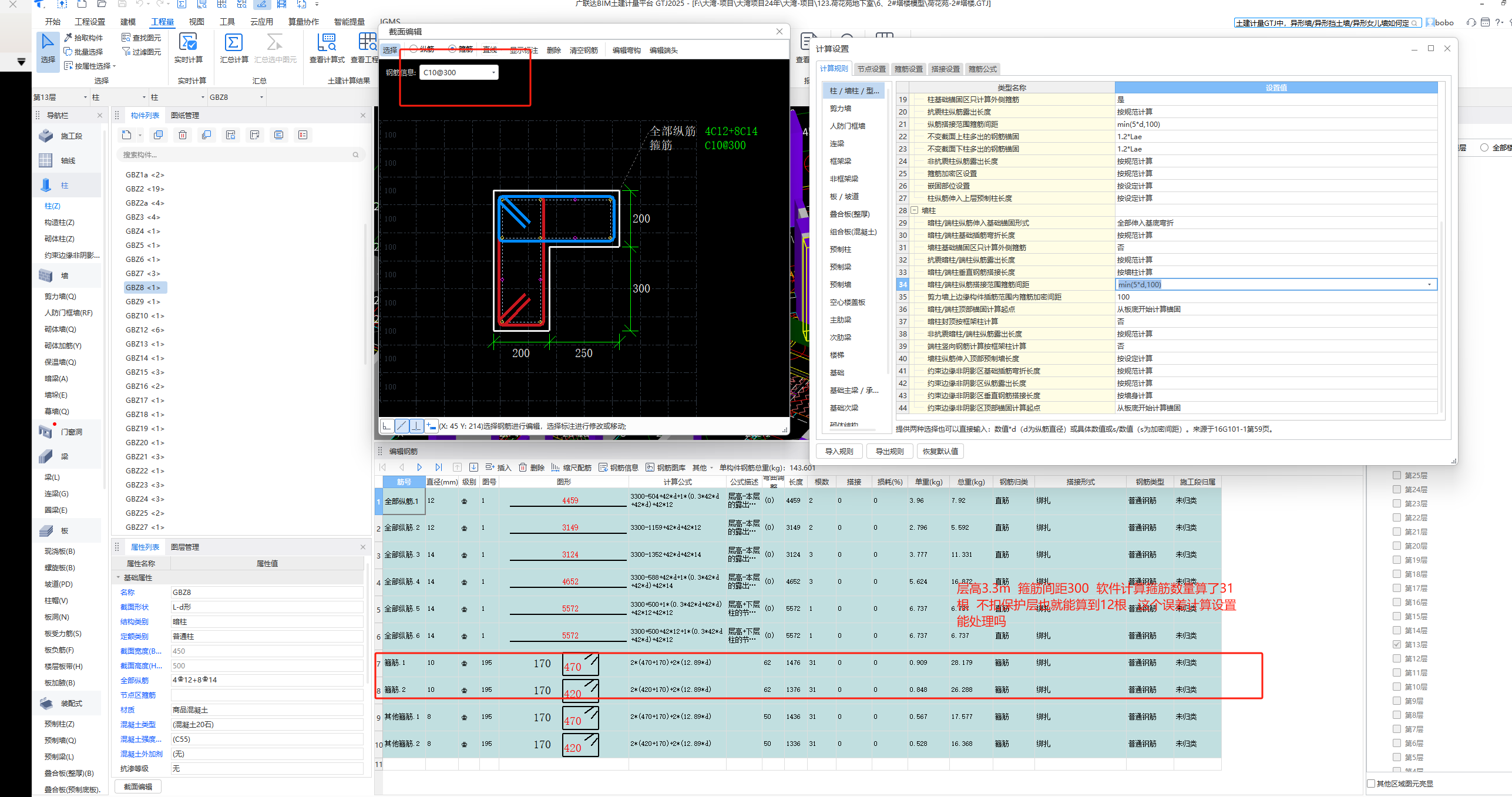Click 批量选择 batch select icon
This screenshot has width=1512, height=797.
click(x=68, y=52)
